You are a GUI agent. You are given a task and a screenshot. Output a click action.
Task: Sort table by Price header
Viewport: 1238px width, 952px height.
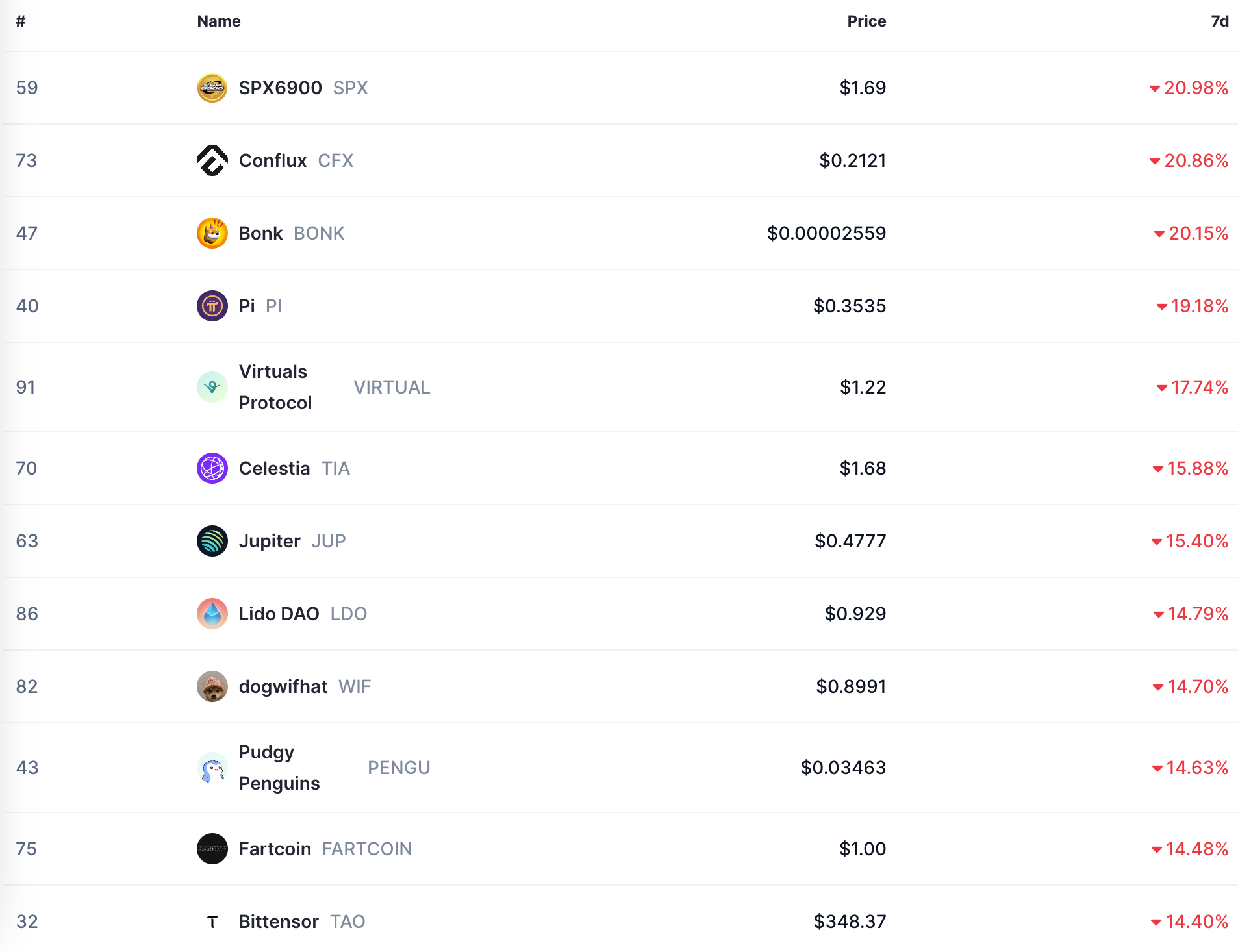point(866,21)
